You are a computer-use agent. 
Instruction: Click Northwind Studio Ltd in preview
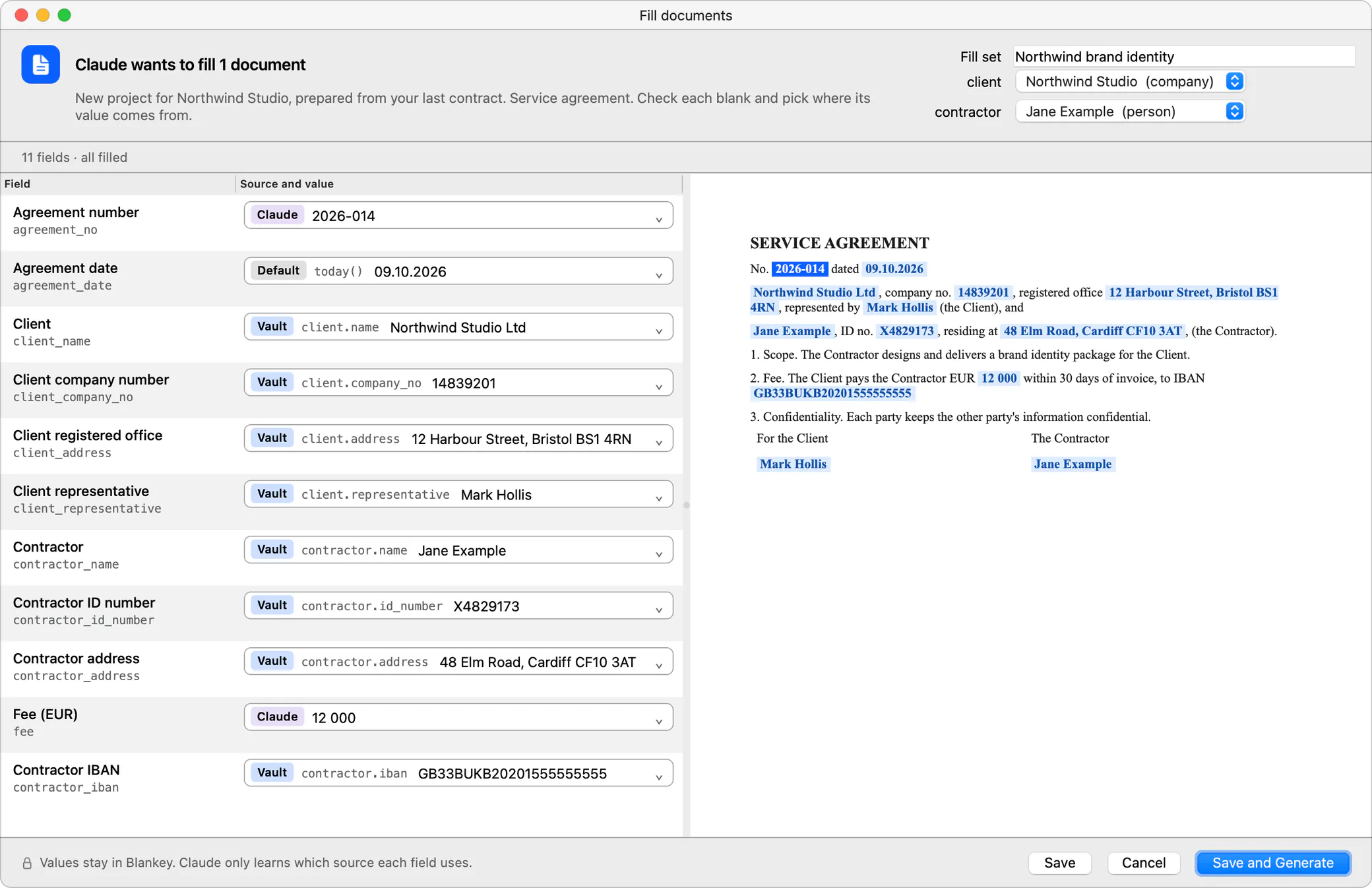click(x=814, y=292)
